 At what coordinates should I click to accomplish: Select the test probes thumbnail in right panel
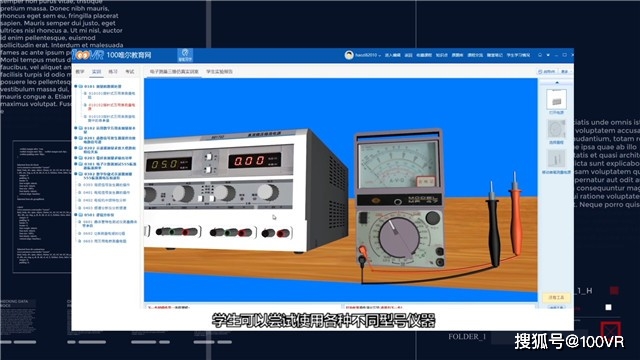(x=556, y=158)
